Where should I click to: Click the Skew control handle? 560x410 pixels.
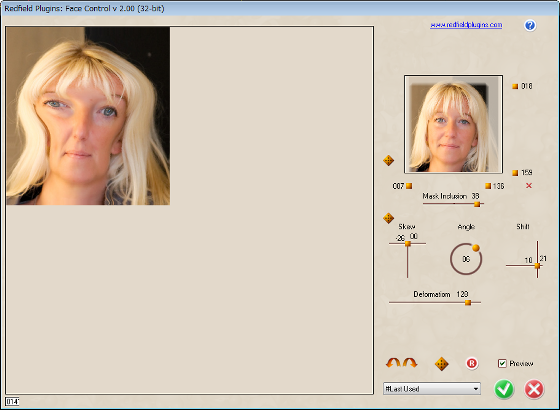click(x=408, y=244)
